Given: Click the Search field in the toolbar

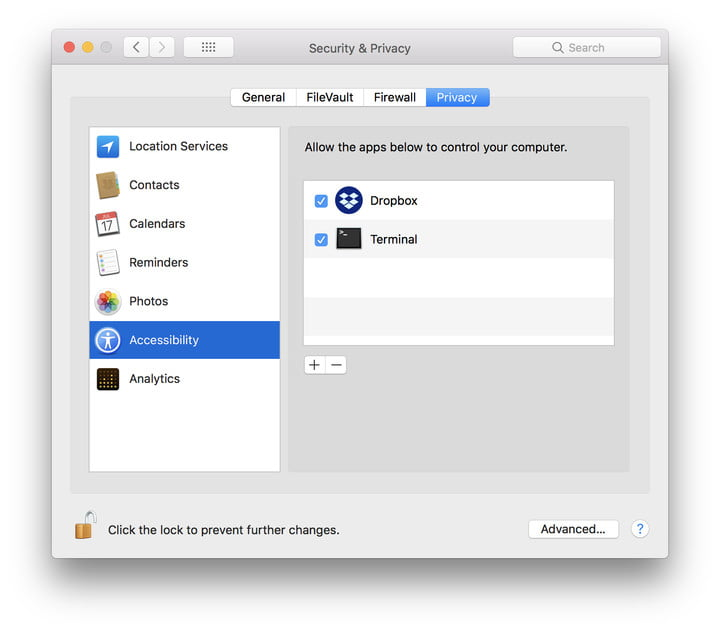Looking at the screenshot, I should click(x=587, y=47).
